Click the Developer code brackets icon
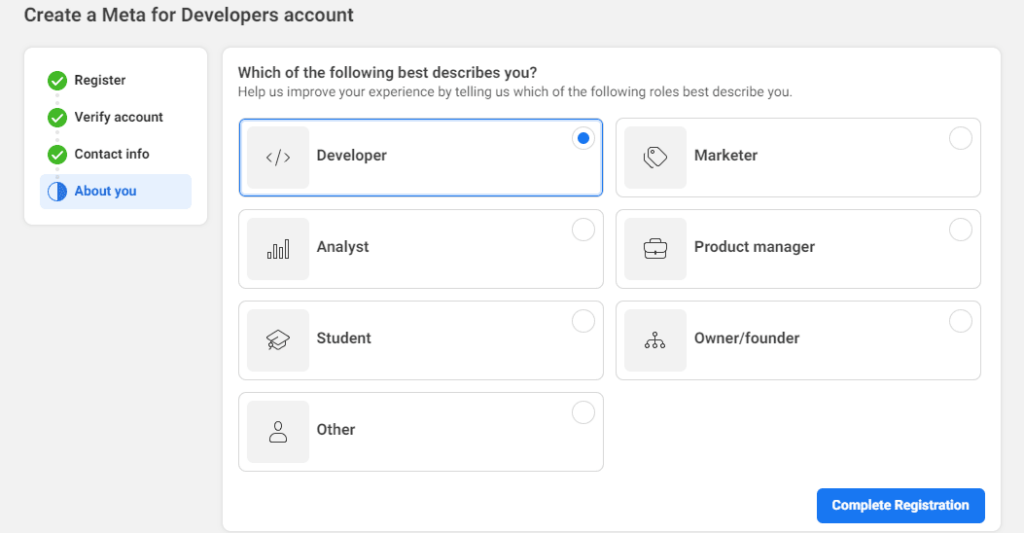Screen dimensions: 1024x533 point(278,157)
